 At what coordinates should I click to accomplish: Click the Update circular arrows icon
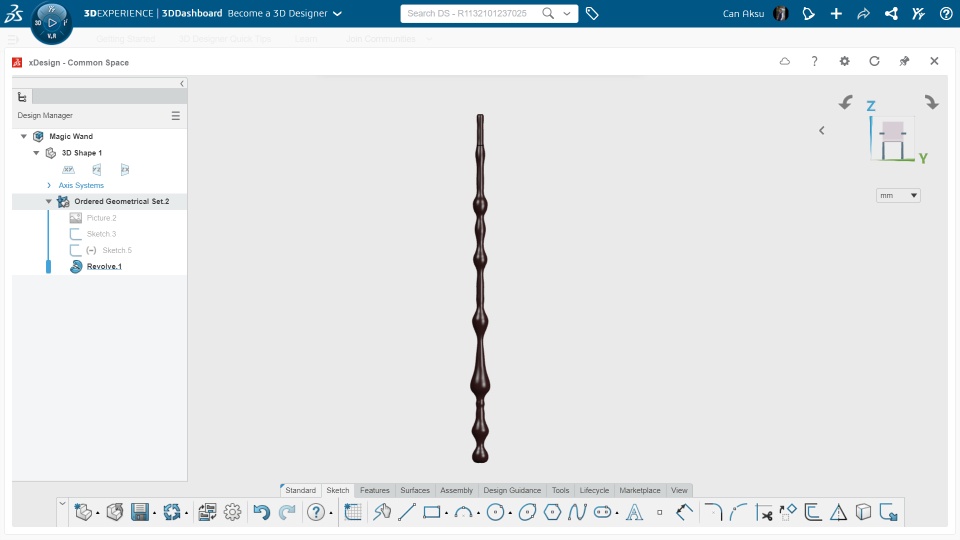coord(172,512)
